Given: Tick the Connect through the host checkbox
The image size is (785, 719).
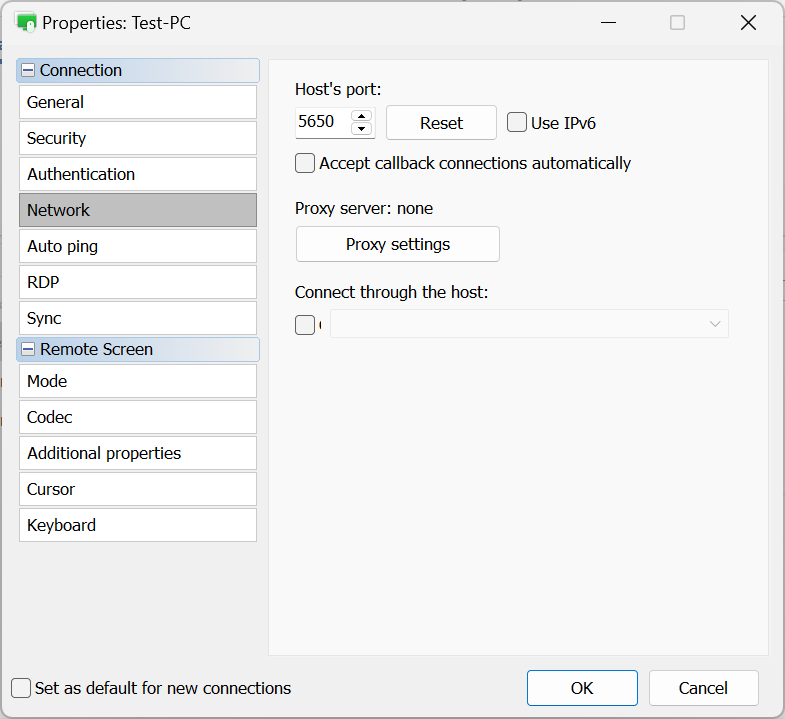Looking at the screenshot, I should click(305, 324).
